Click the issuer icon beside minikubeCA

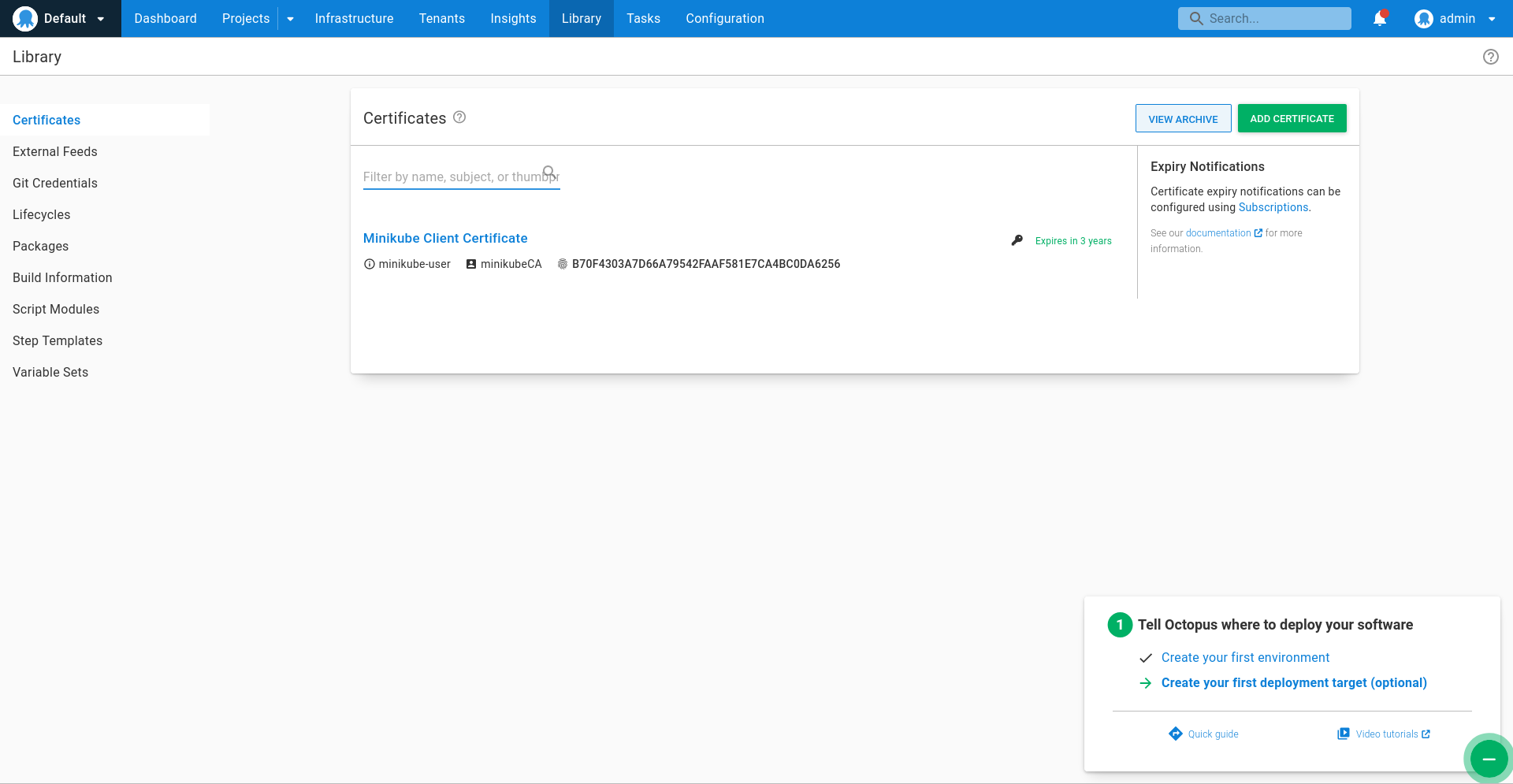(x=471, y=264)
